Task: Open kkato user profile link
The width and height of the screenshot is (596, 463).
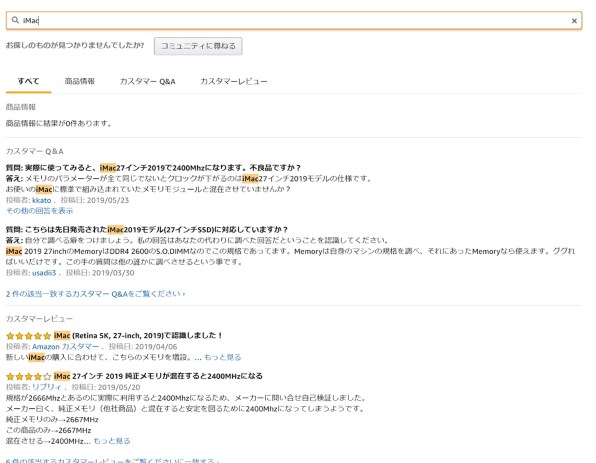Action: point(41,200)
